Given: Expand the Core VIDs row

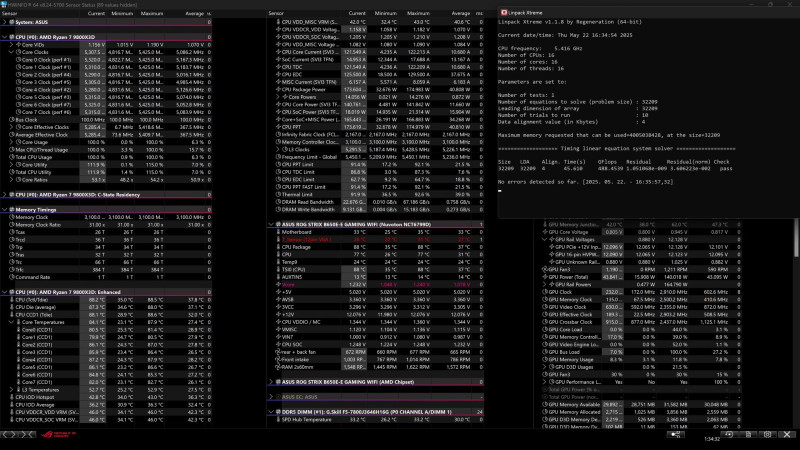Looking at the screenshot, I should point(11,45).
